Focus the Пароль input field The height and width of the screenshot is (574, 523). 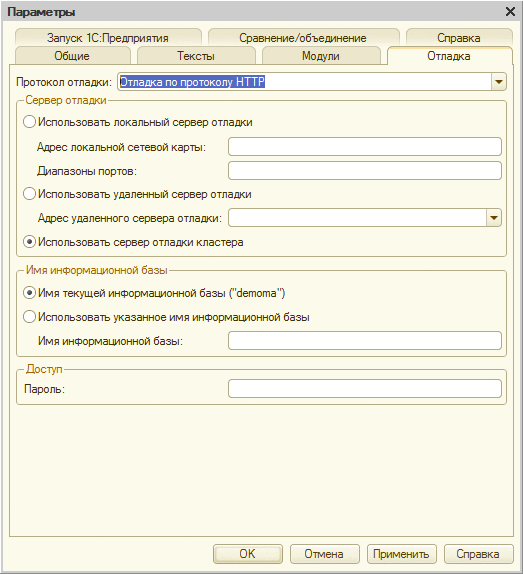click(x=365, y=388)
